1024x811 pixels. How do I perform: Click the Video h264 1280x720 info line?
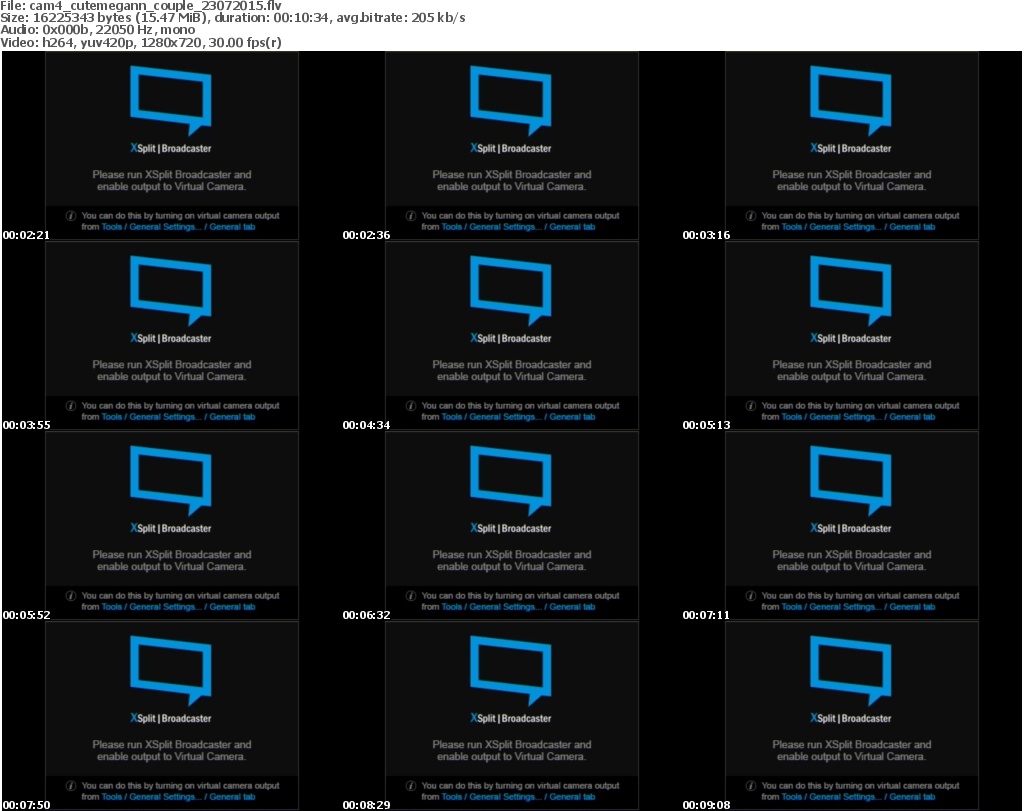click(x=141, y=42)
